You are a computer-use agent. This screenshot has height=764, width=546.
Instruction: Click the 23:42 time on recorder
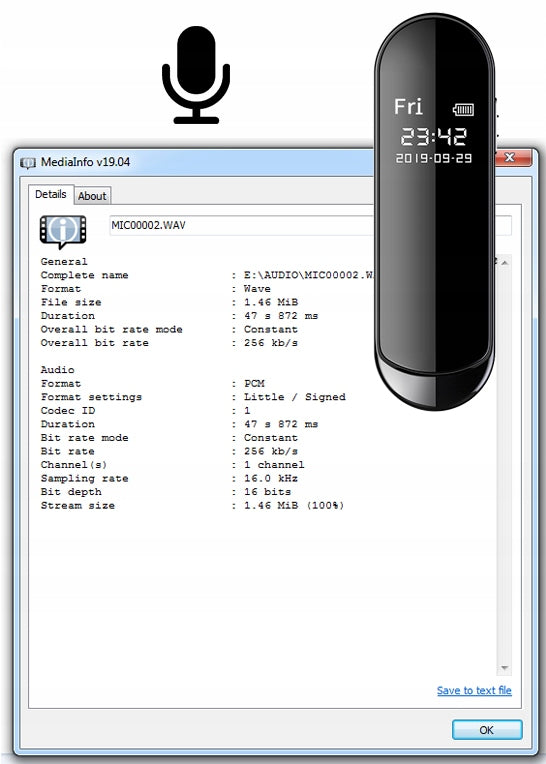[x=433, y=137]
